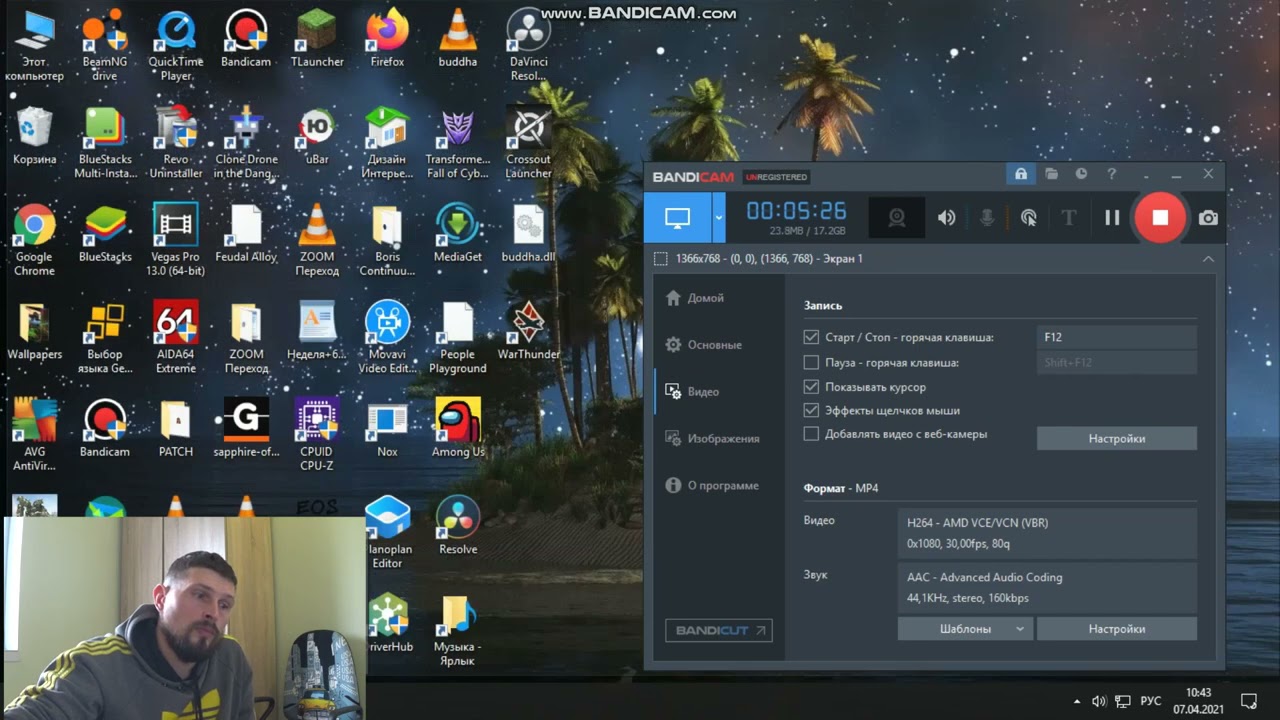Toggle webcam overlay icon in Bandicam
Screen dimensions: 1280x720
tap(897, 217)
